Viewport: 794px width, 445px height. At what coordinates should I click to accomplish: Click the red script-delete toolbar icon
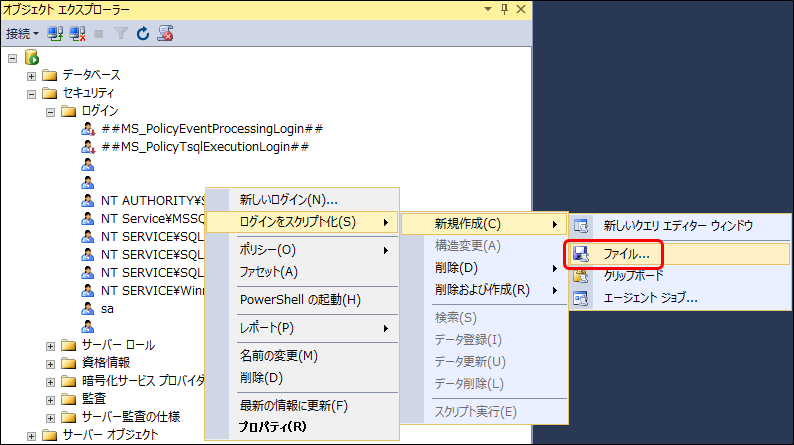coord(166,33)
